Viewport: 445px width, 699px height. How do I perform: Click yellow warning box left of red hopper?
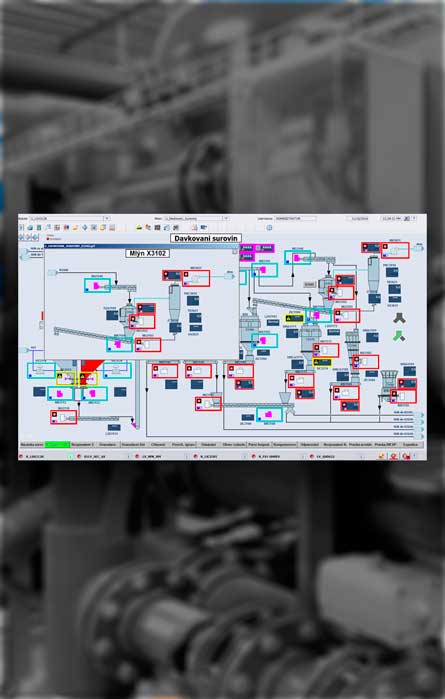click(66, 378)
